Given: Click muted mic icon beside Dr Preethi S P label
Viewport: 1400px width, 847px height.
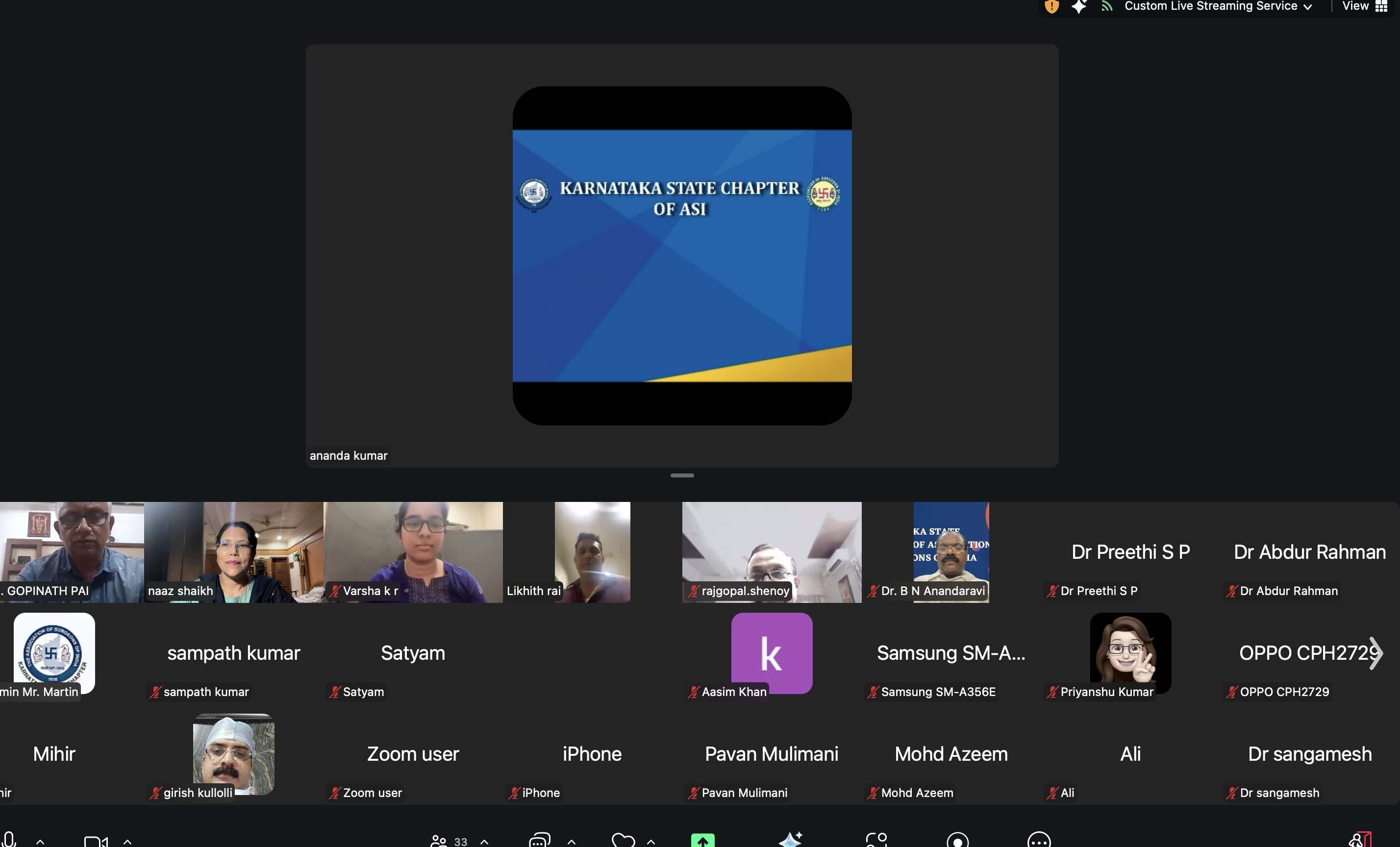Looking at the screenshot, I should (x=1052, y=591).
